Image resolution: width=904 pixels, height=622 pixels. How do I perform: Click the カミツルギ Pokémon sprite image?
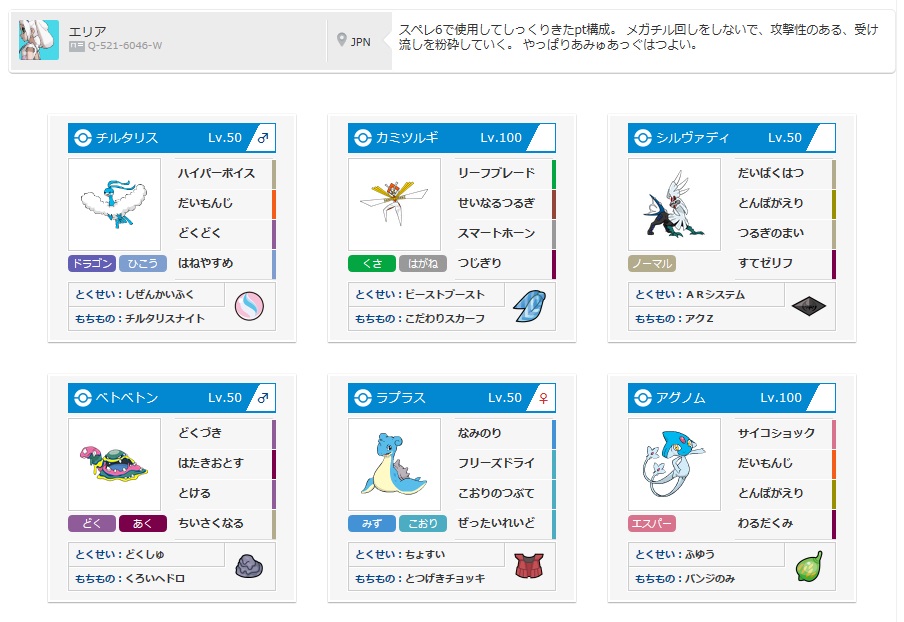point(394,205)
